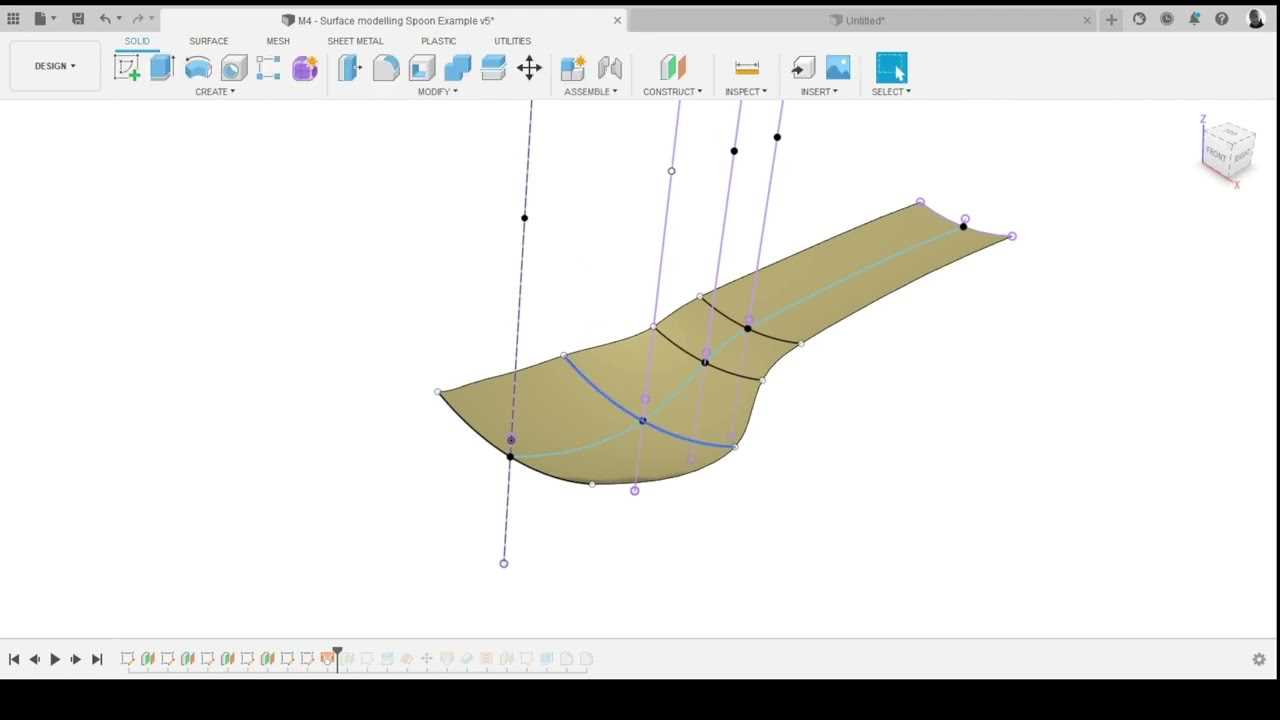
Task: Select the Offset Plane construct tool
Action: coord(673,68)
